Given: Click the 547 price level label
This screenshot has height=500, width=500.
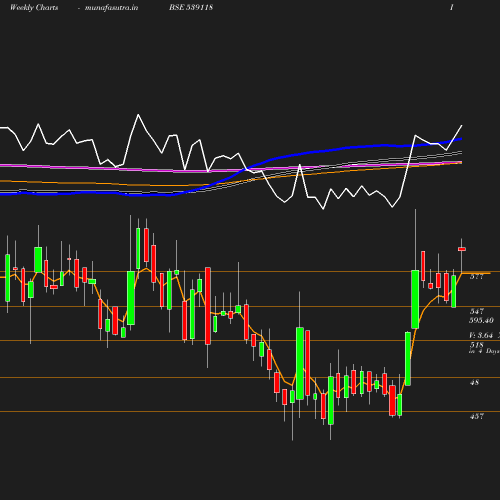Looking at the screenshot, I should pos(477,311).
